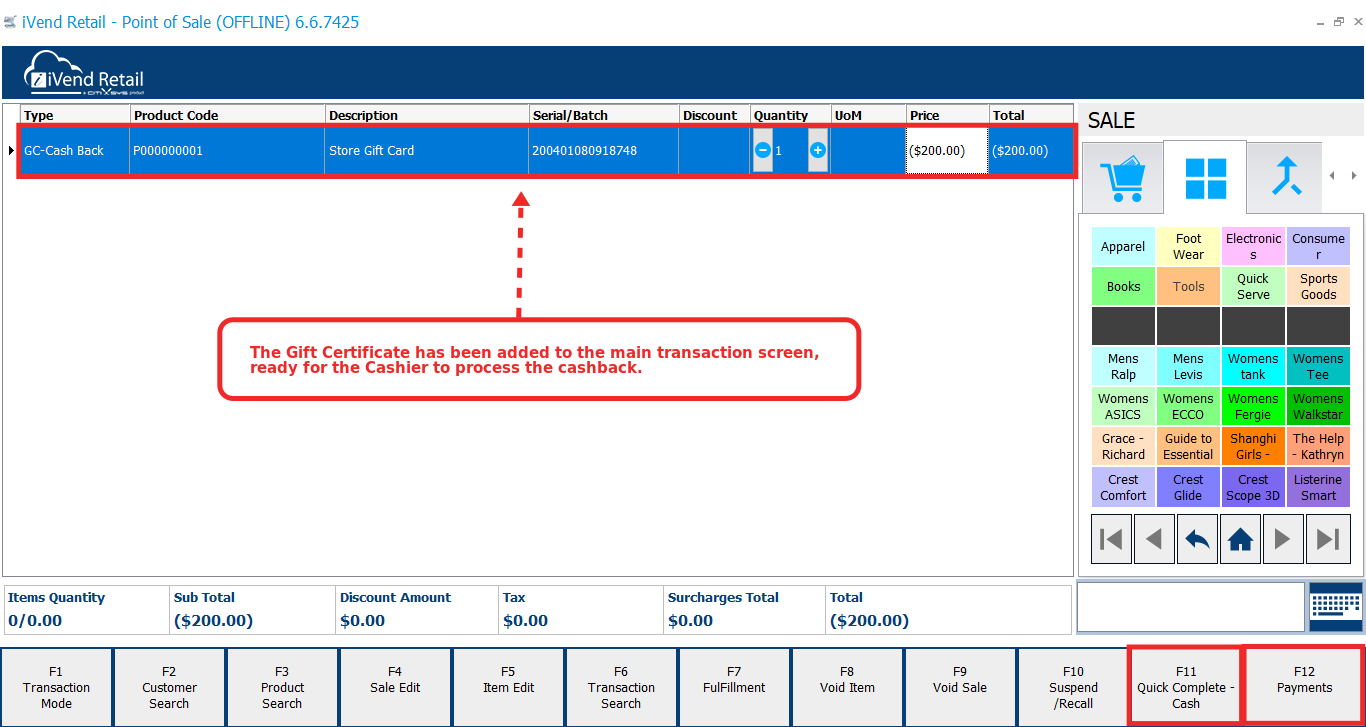
Task: Choose the Consumer category tile
Action: [1318, 246]
